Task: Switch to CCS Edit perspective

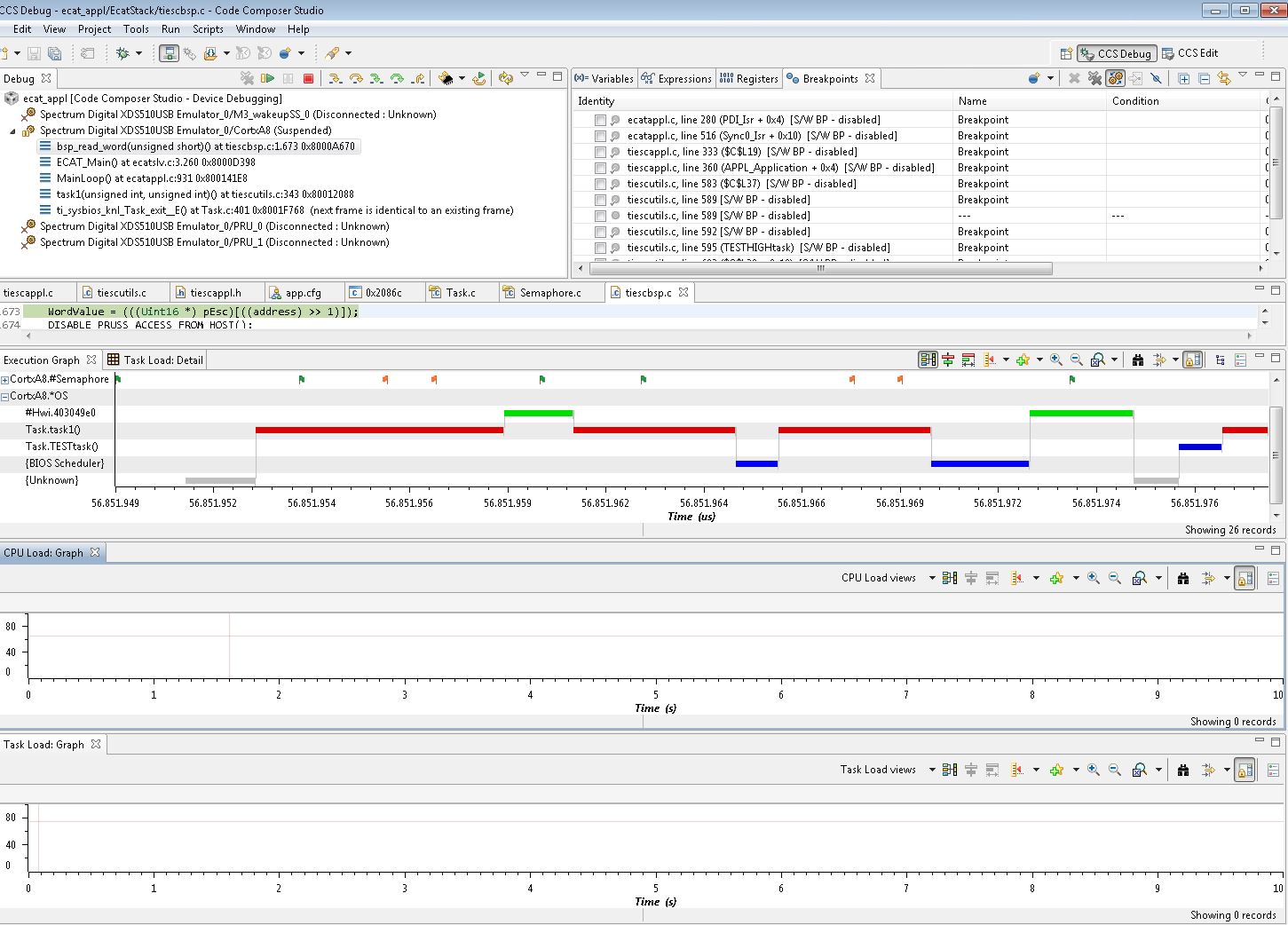Action: (x=1189, y=53)
